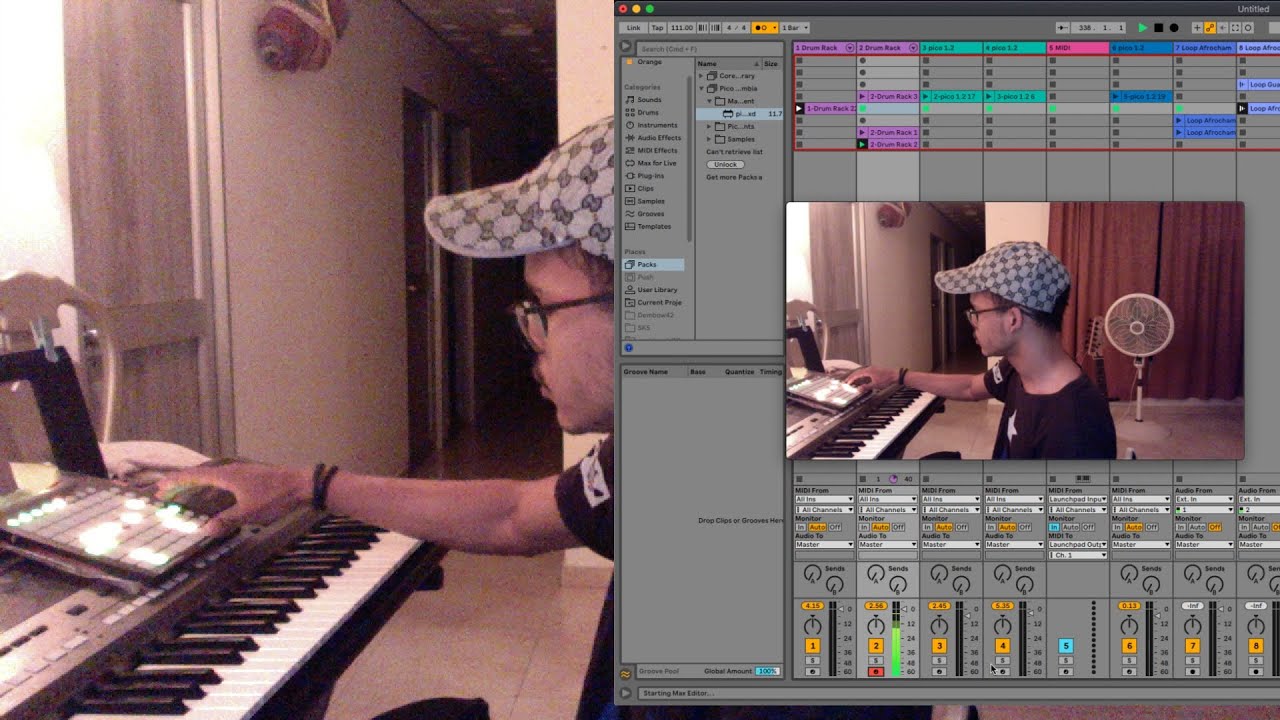Stop playback with the Stop button

(x=1159, y=28)
